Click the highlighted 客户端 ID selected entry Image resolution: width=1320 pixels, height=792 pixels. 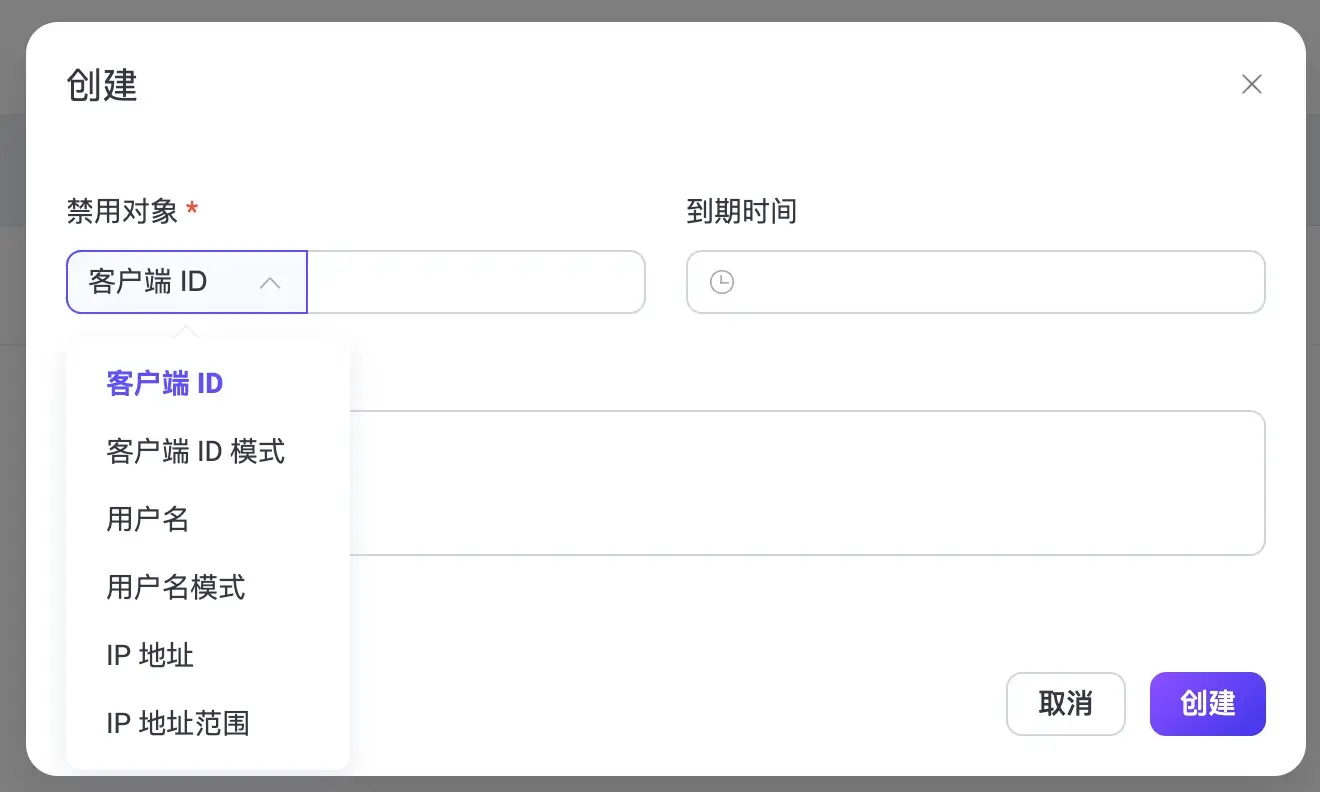[x=164, y=383]
